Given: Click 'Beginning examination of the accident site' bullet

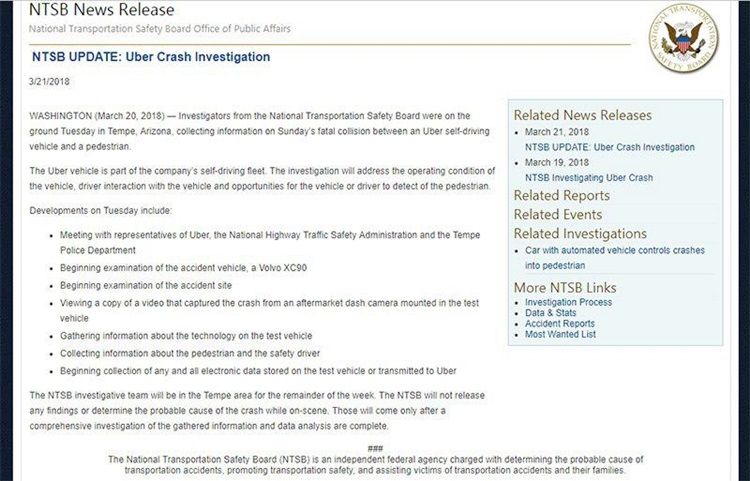Looking at the screenshot, I should [x=146, y=285].
